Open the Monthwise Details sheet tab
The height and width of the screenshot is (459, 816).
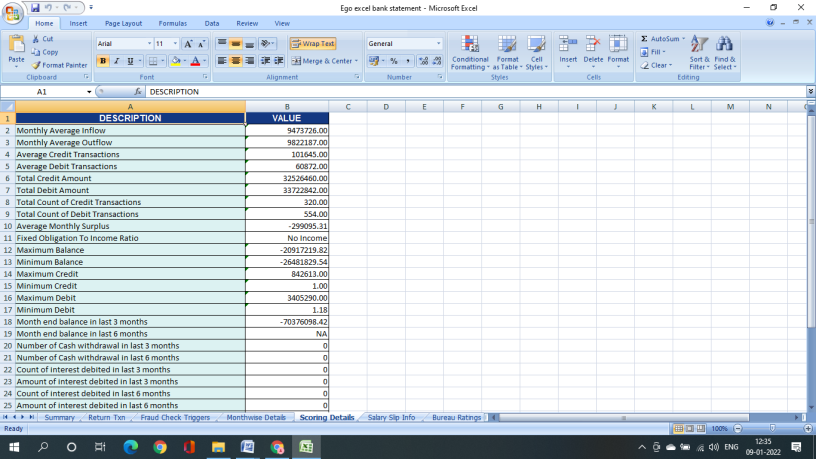[x=256, y=417]
